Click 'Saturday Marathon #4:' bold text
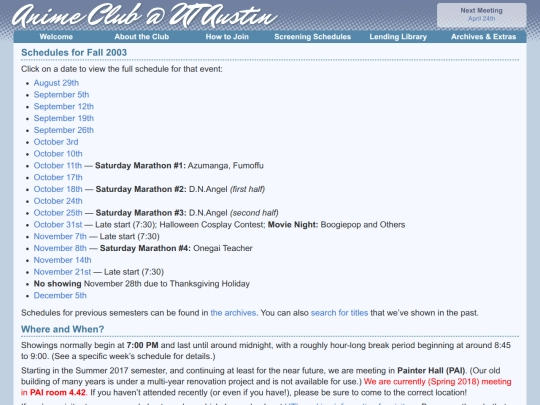 point(145,248)
